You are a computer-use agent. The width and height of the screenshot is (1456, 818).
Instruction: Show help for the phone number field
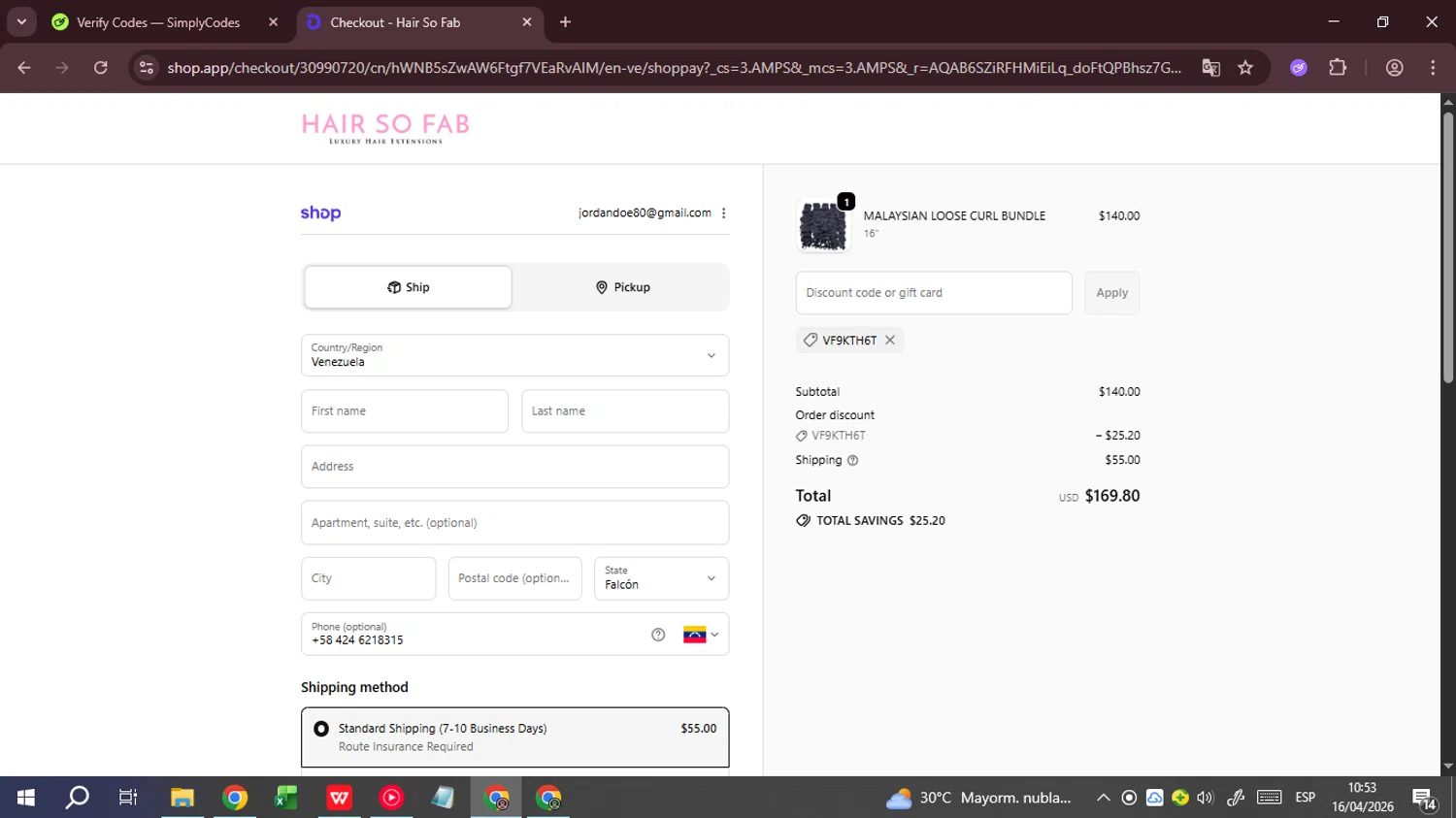click(658, 635)
